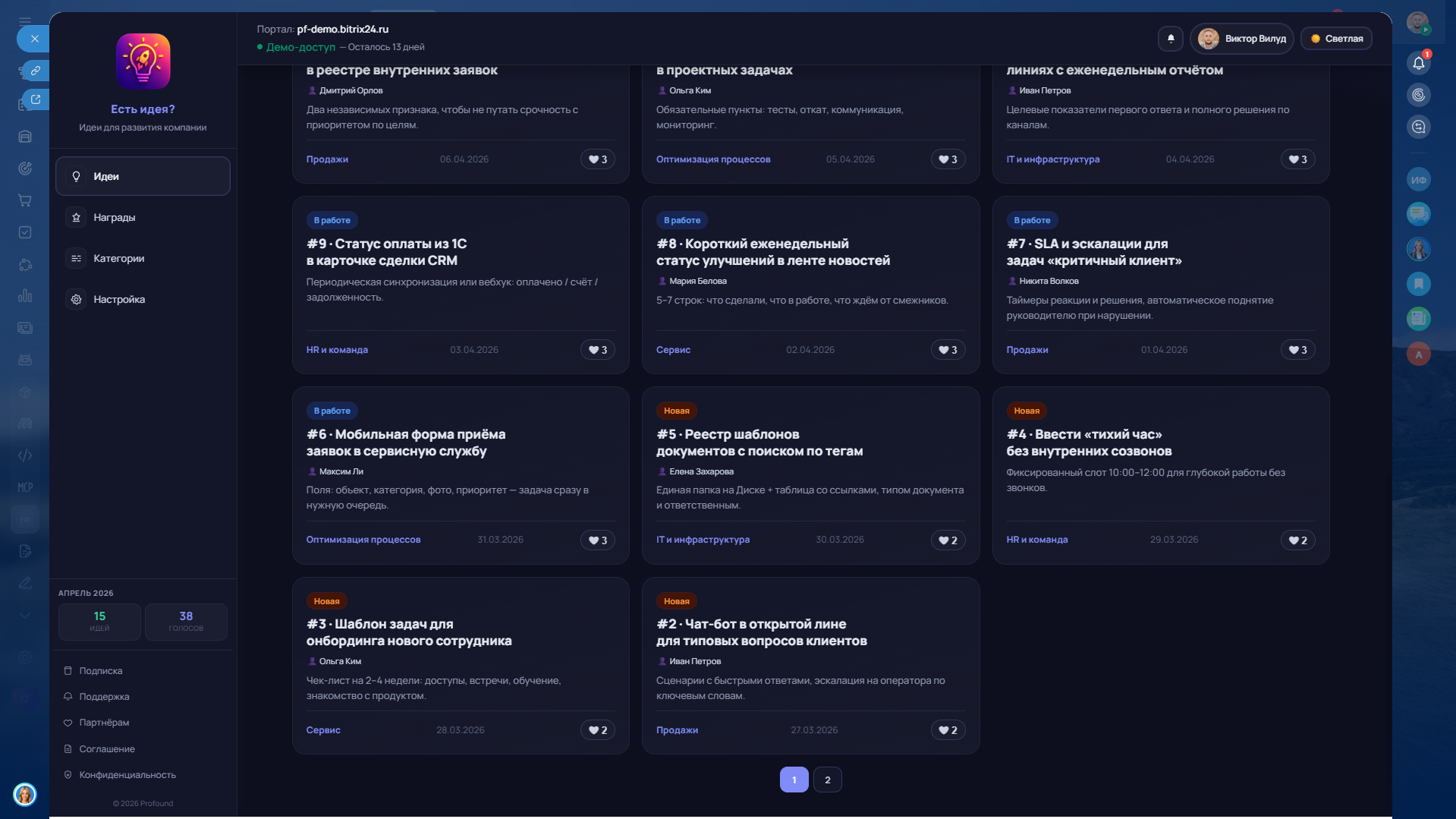1456x819 pixels.
Task: Go to page 2 of ideas
Action: click(x=827, y=780)
